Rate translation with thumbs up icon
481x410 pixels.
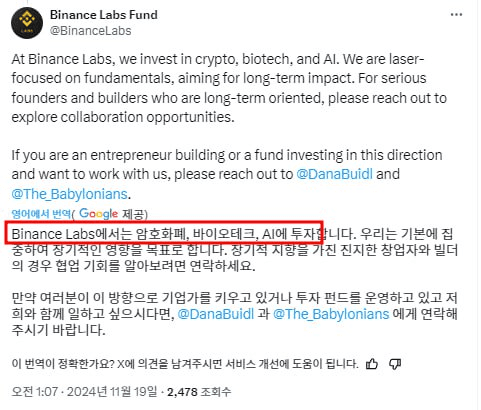[x=372, y=364]
